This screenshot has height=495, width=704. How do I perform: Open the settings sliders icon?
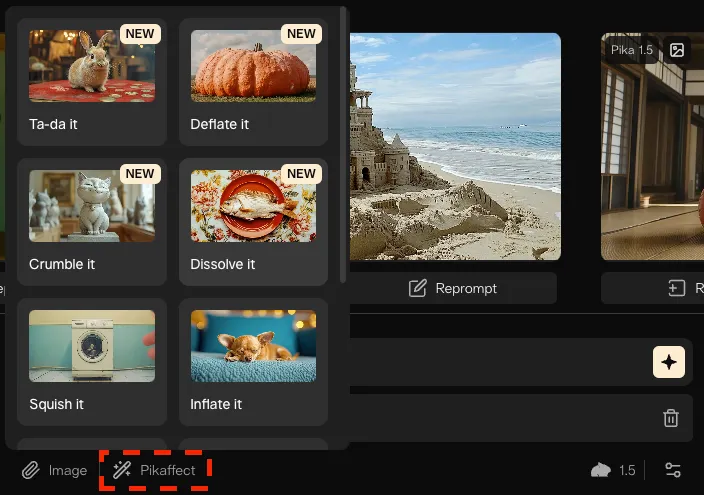[x=673, y=470]
